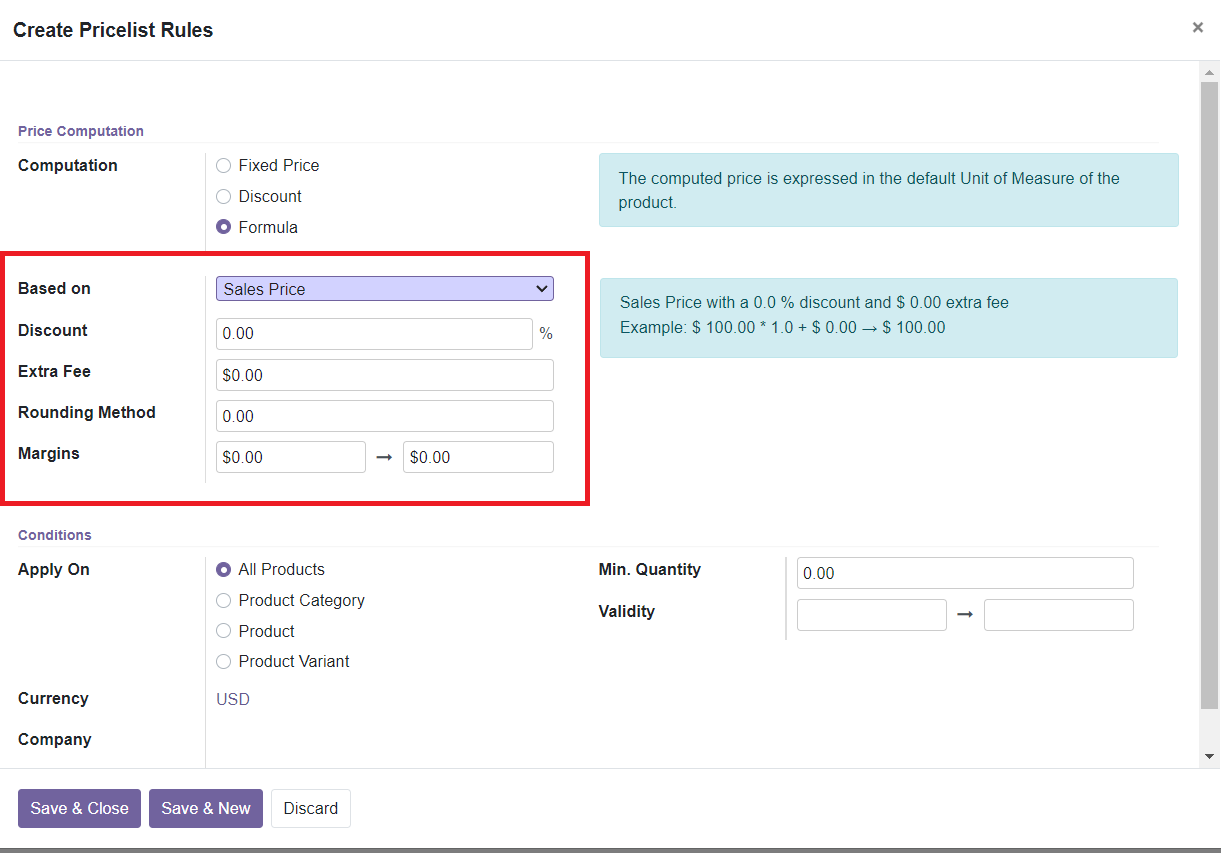This screenshot has height=853, width=1221.
Task: Choose Discount as computation method
Action: (223, 196)
